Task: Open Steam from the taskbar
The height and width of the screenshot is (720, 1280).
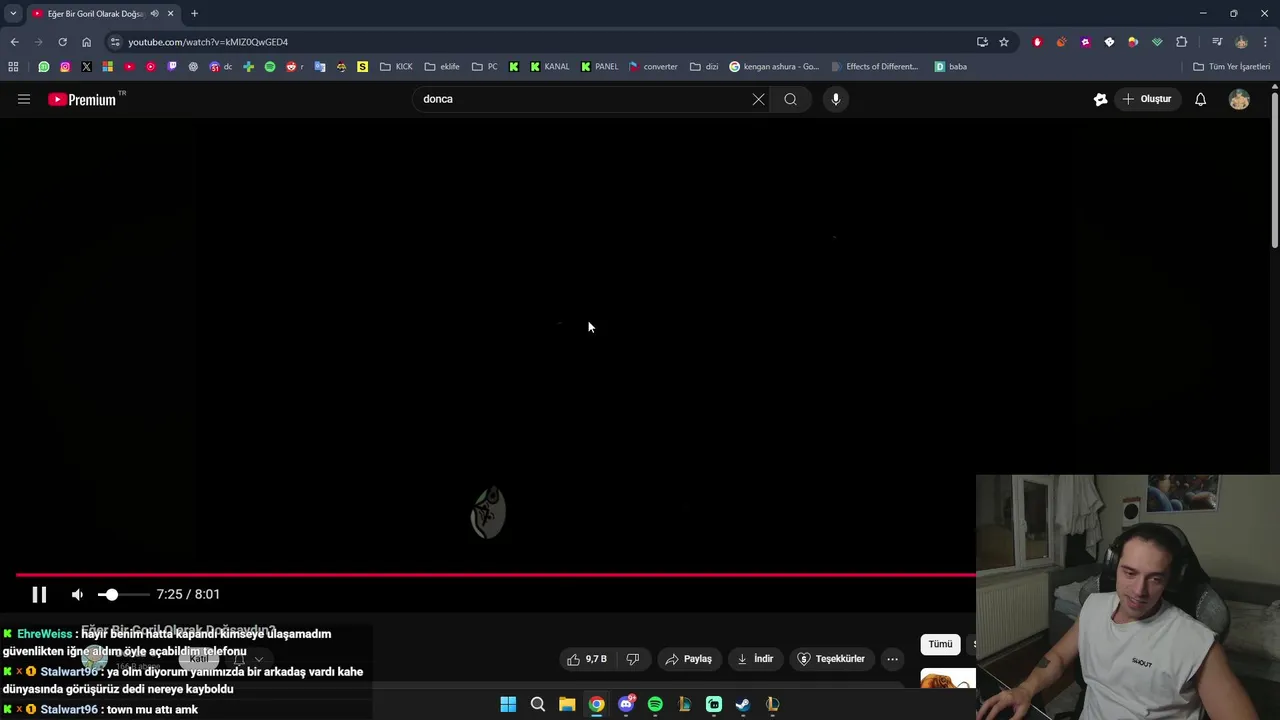Action: (x=743, y=705)
